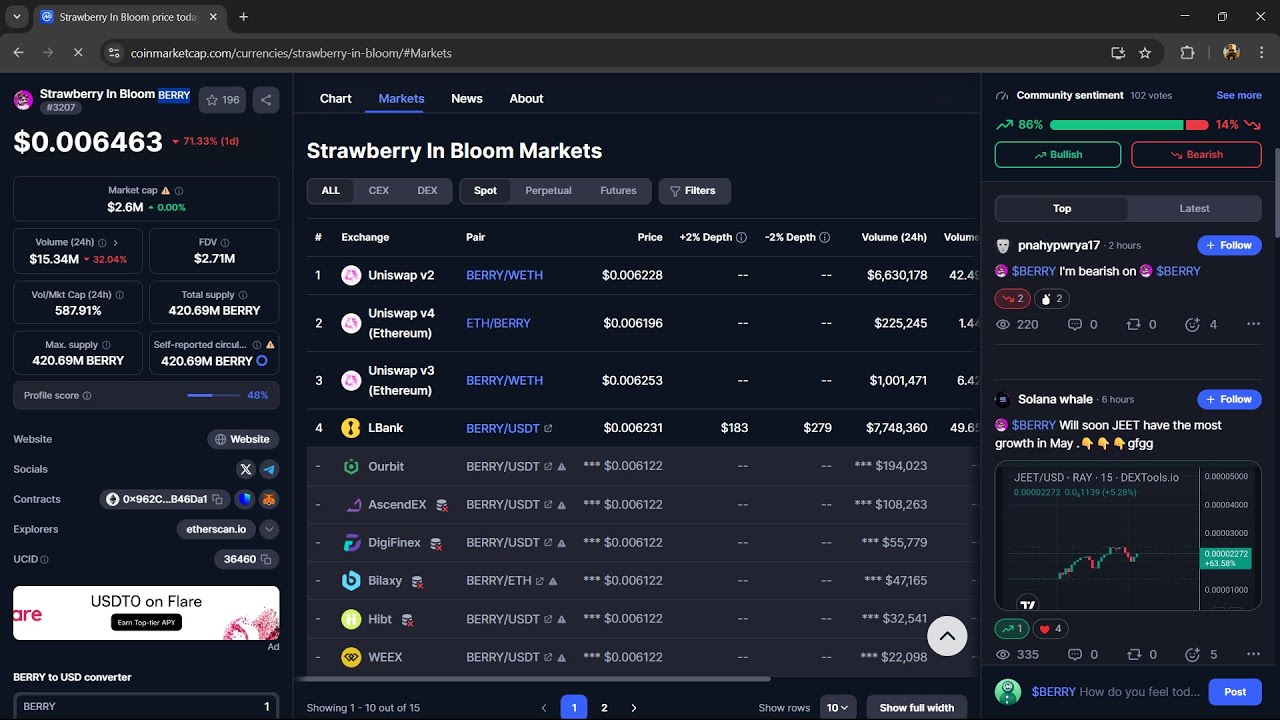Follow the Solana whale account
The image size is (1280, 720).
click(x=1229, y=399)
